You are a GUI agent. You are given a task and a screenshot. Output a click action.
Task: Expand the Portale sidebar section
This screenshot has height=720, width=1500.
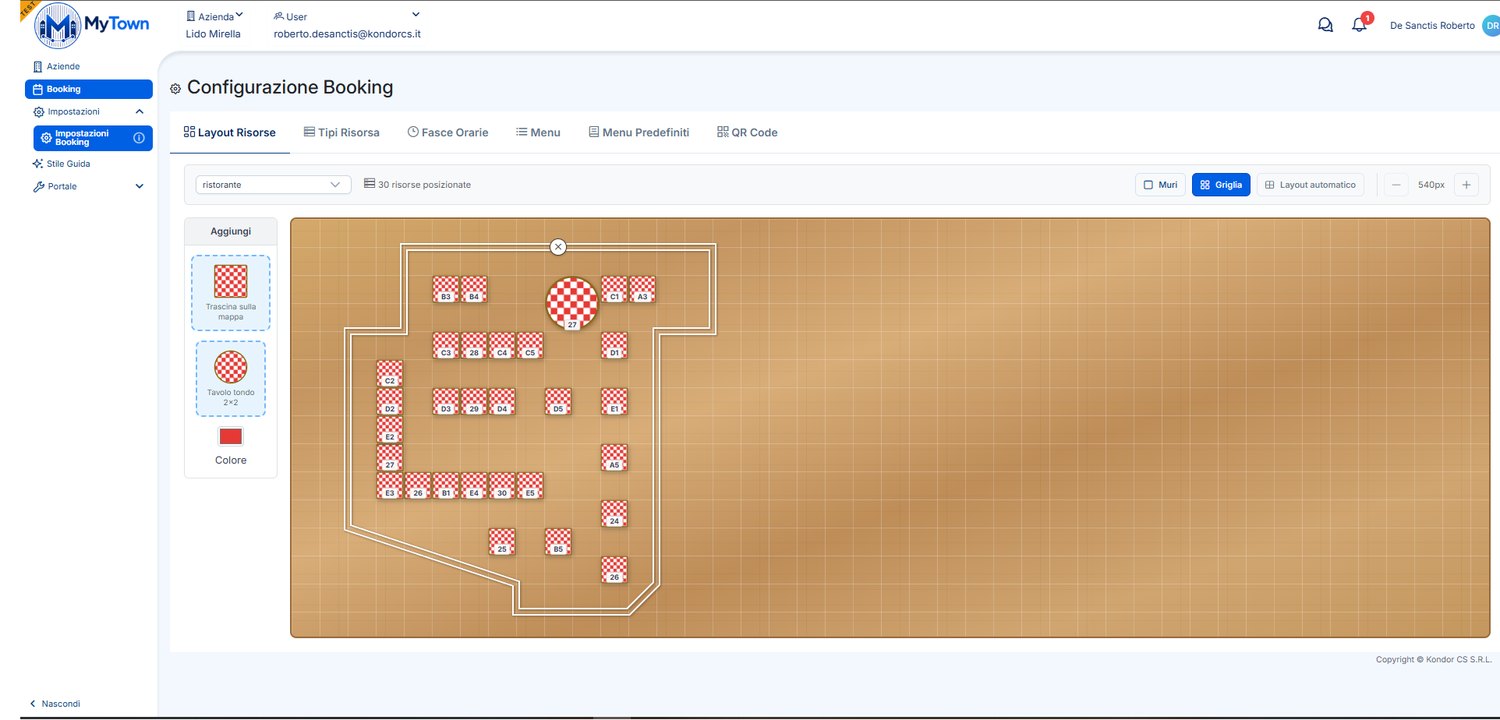[139, 186]
